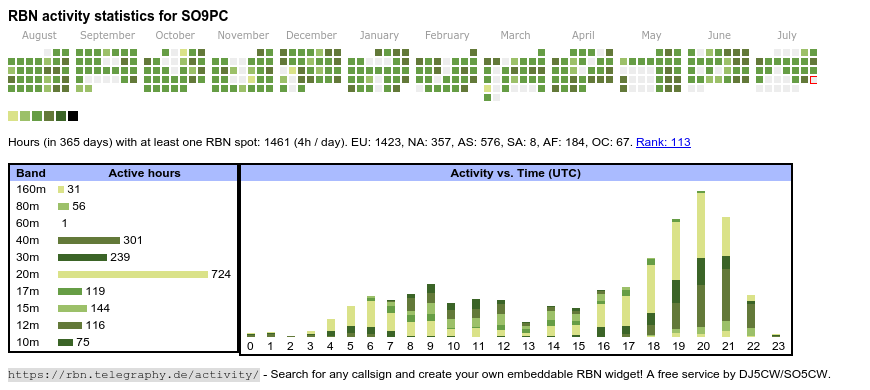The height and width of the screenshot is (390, 870).
Task: Click the 15m band horizontal bar
Action: [x=73, y=308]
